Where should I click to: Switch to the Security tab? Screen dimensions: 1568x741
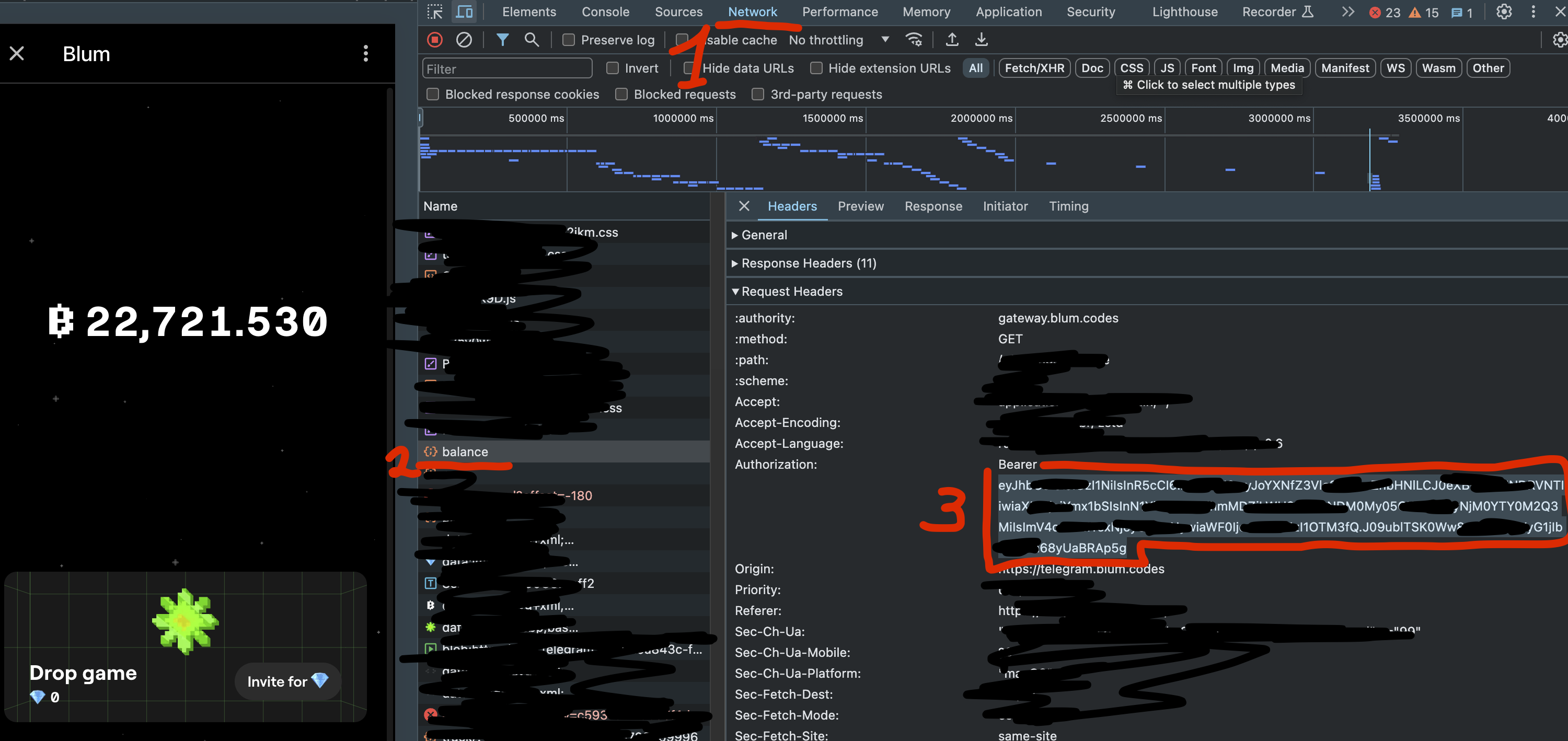(1091, 11)
